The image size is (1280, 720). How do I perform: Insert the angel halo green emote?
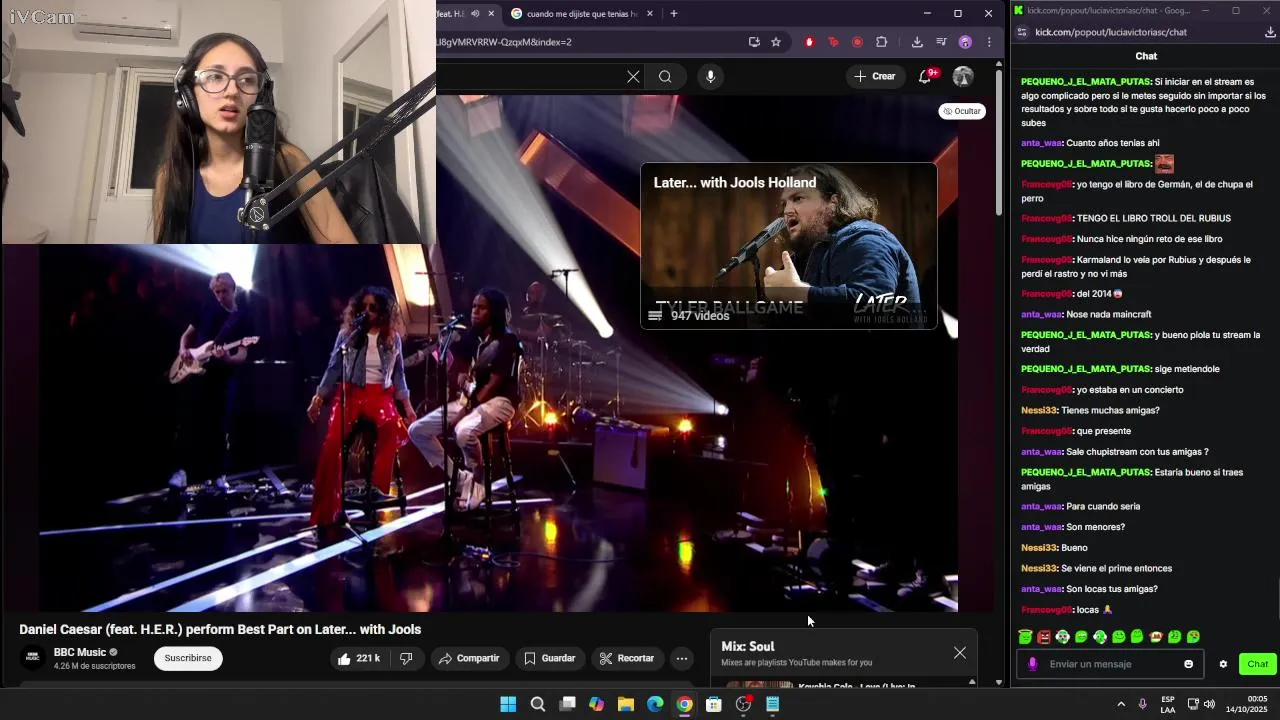coord(1025,637)
